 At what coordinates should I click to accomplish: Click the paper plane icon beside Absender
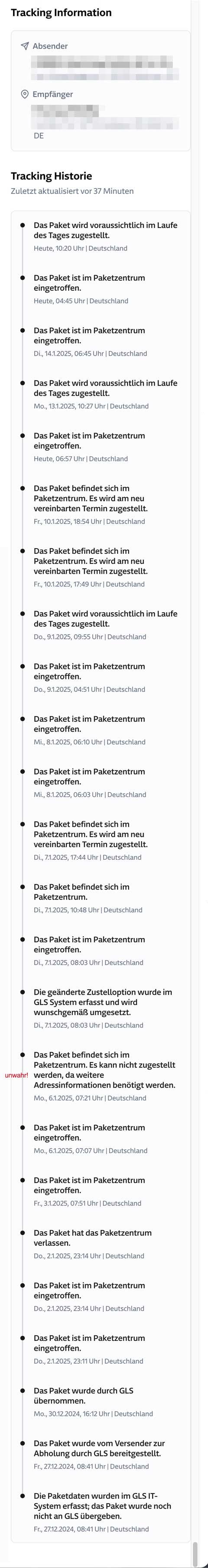24,46
